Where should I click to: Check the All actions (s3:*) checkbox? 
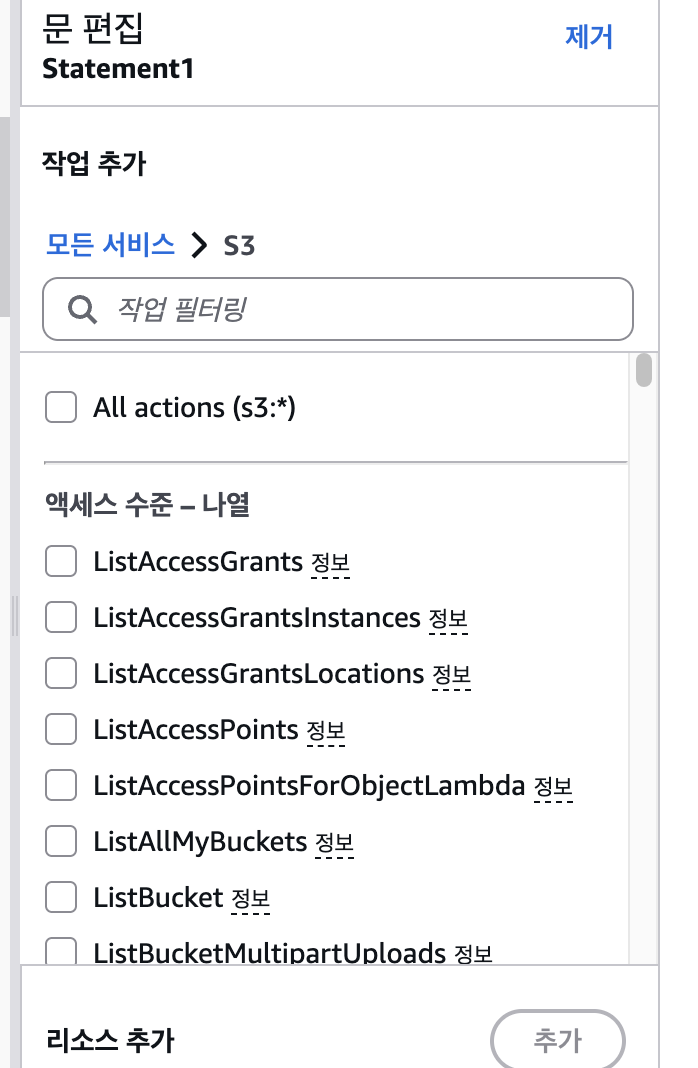point(61,408)
